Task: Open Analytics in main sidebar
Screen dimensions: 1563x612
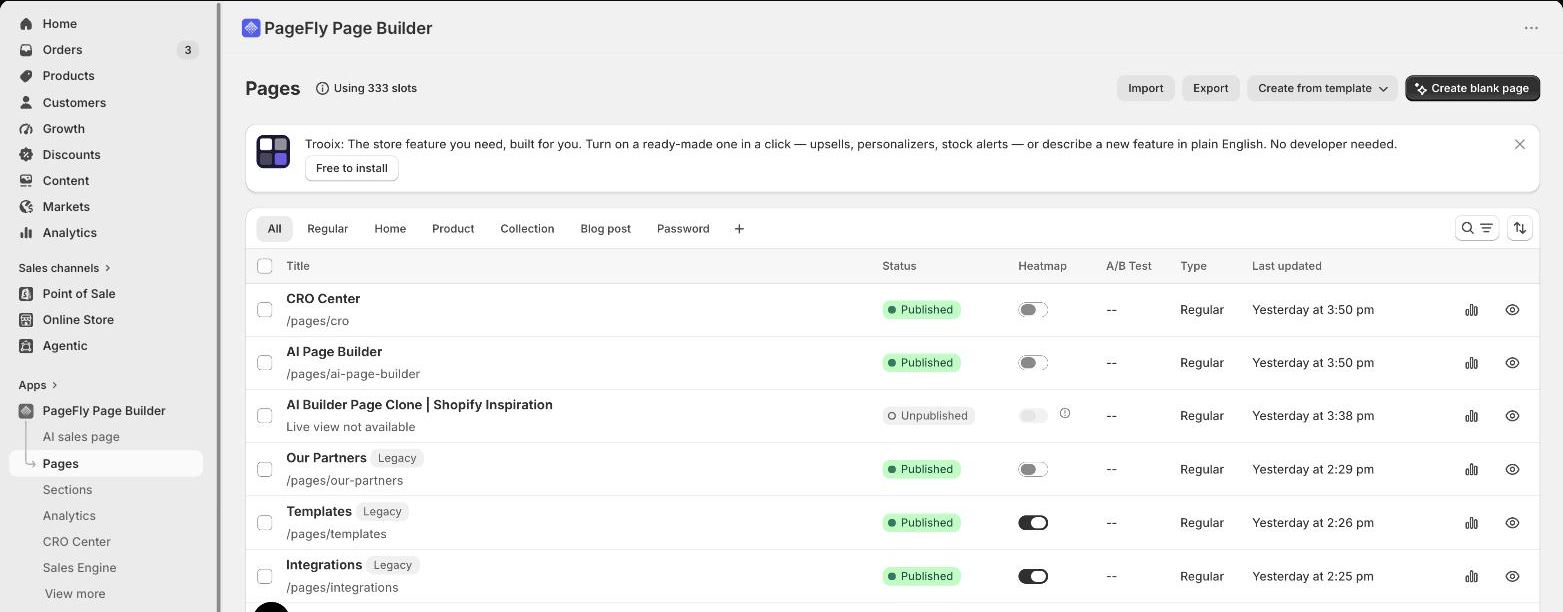Action: (x=69, y=232)
